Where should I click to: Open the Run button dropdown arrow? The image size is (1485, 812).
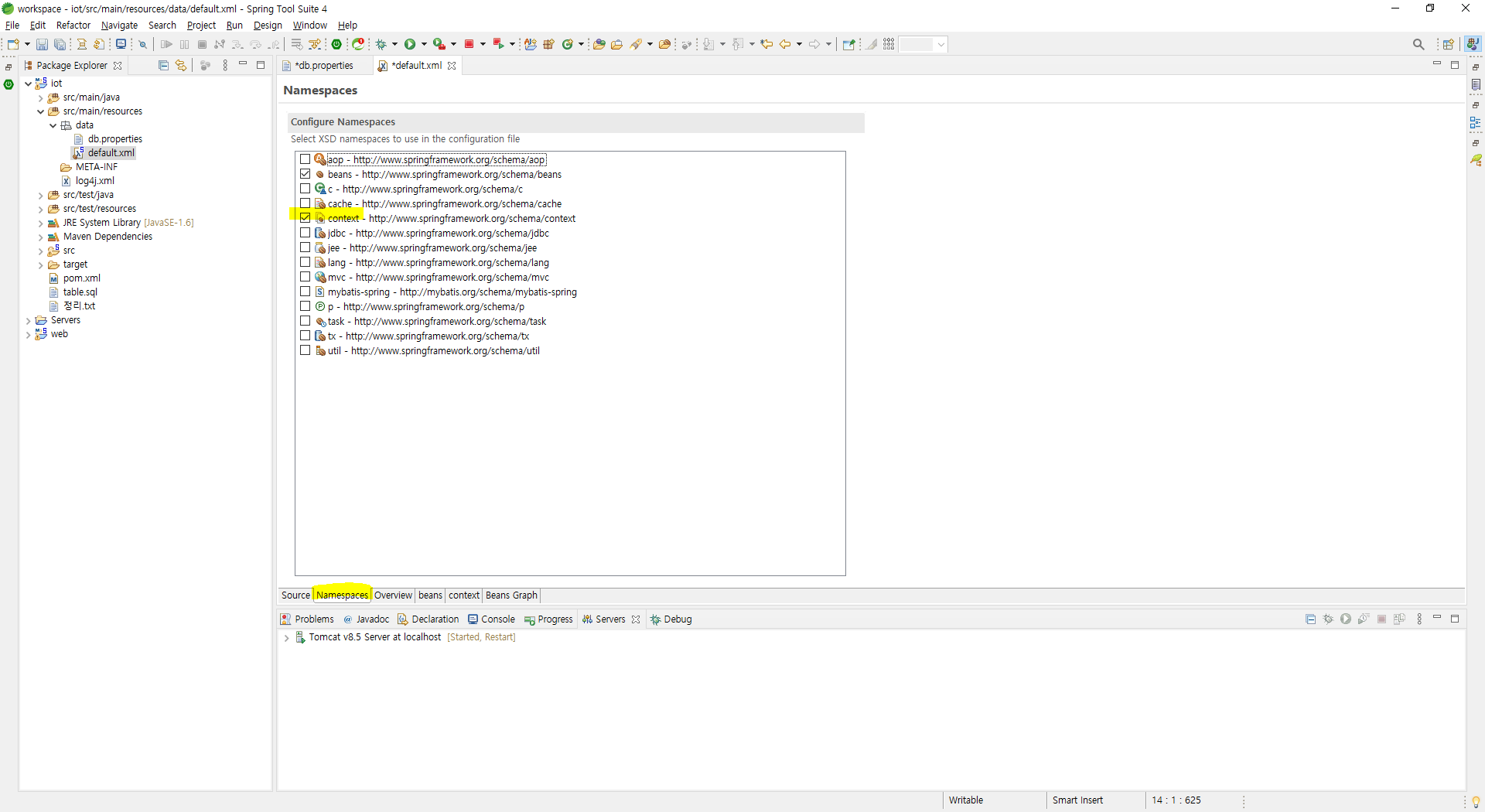[424, 44]
